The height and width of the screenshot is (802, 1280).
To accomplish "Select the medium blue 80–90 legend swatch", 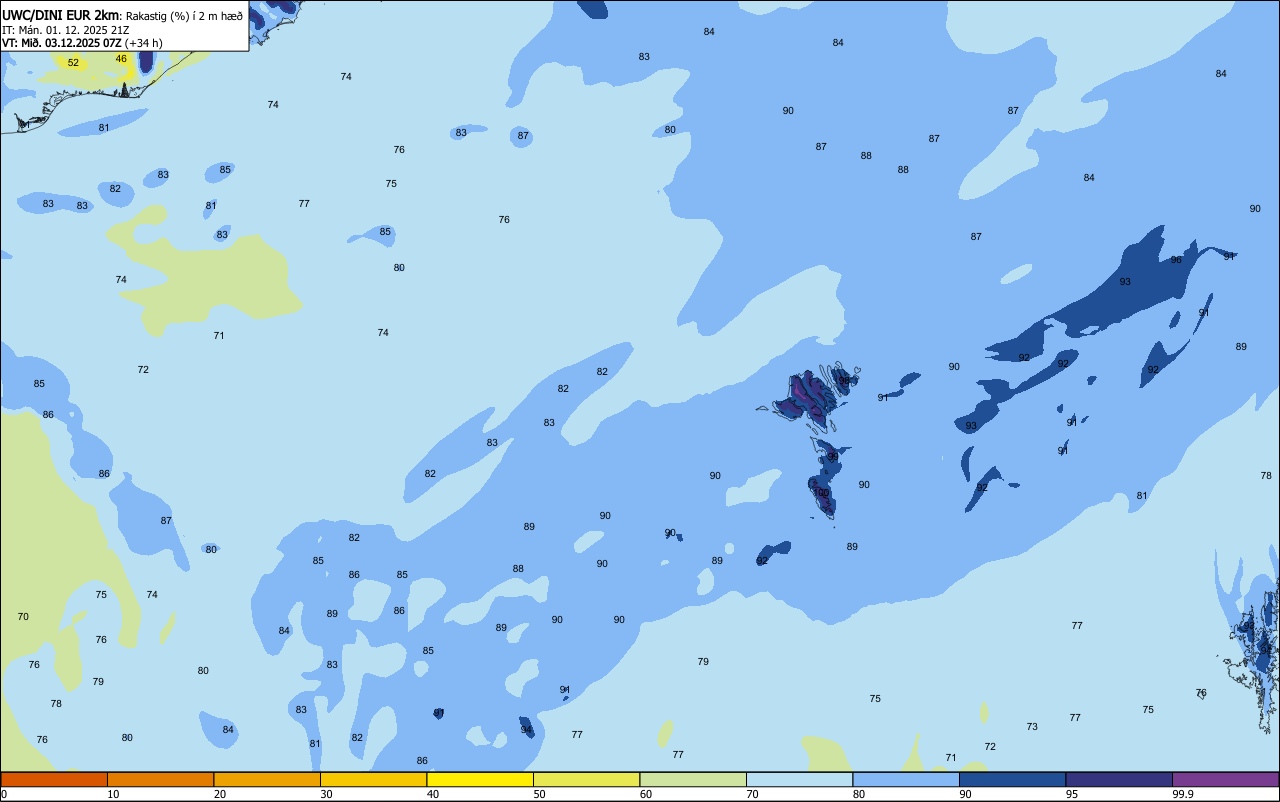I will coord(906,779).
